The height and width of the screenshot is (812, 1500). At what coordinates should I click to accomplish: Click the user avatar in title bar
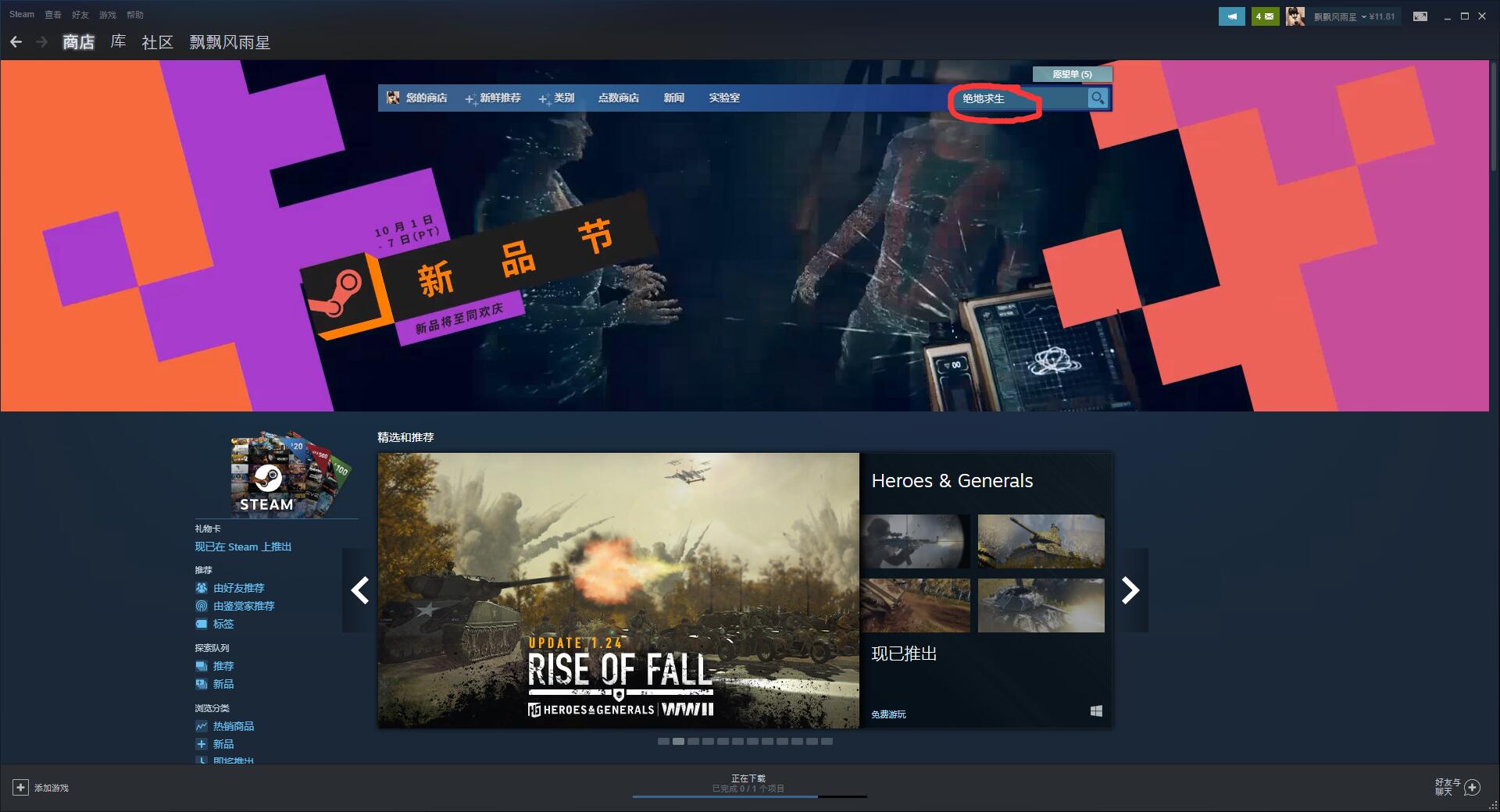tap(1295, 16)
